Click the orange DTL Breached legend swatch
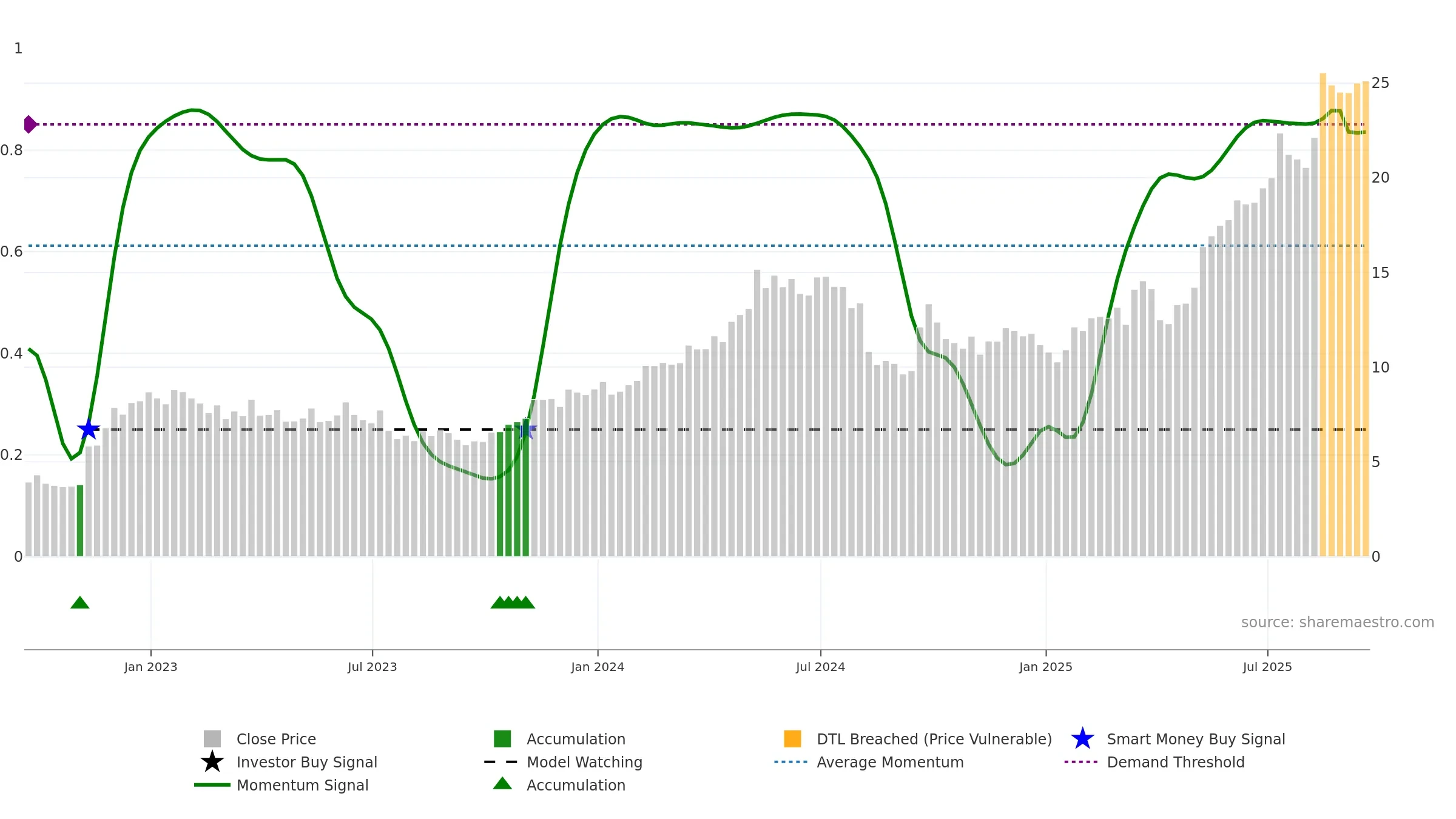Viewport: 1456px width, 819px height. [792, 739]
